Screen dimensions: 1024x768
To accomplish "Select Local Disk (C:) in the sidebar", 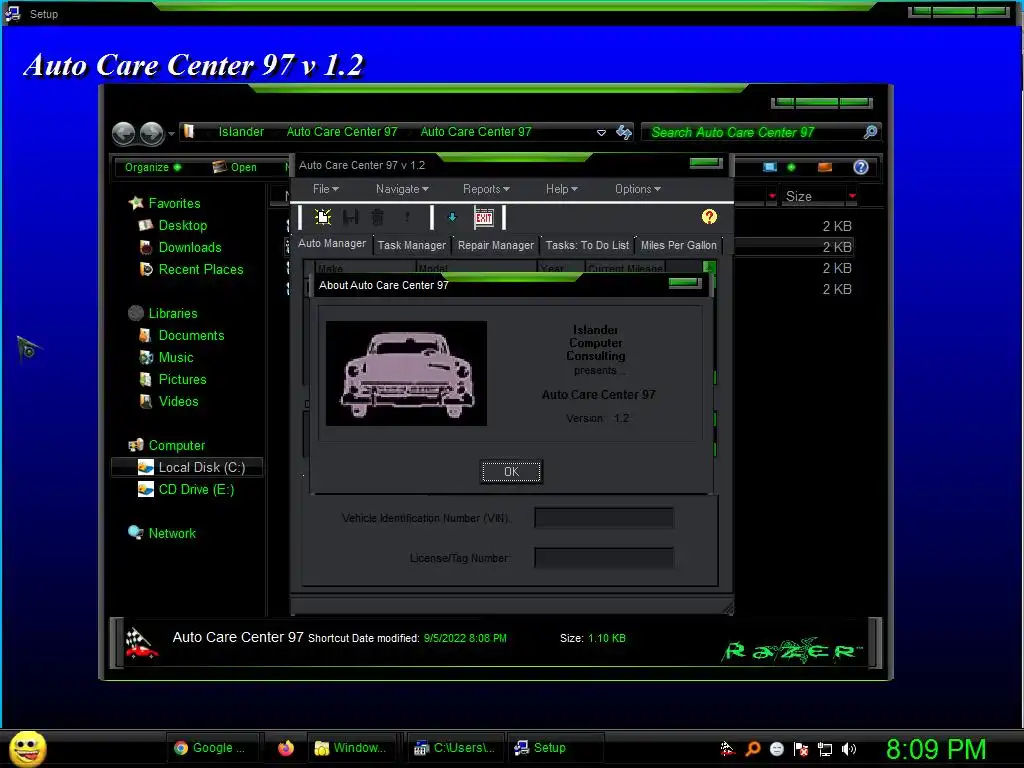I will click(187, 468).
